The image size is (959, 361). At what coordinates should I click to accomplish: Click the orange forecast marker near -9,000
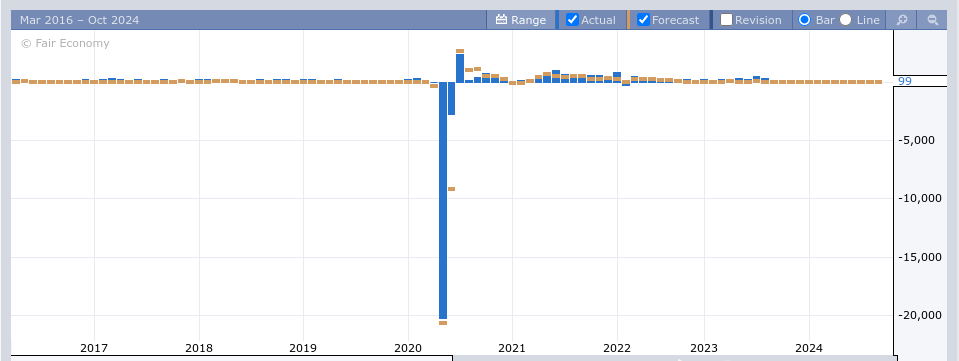(451, 189)
